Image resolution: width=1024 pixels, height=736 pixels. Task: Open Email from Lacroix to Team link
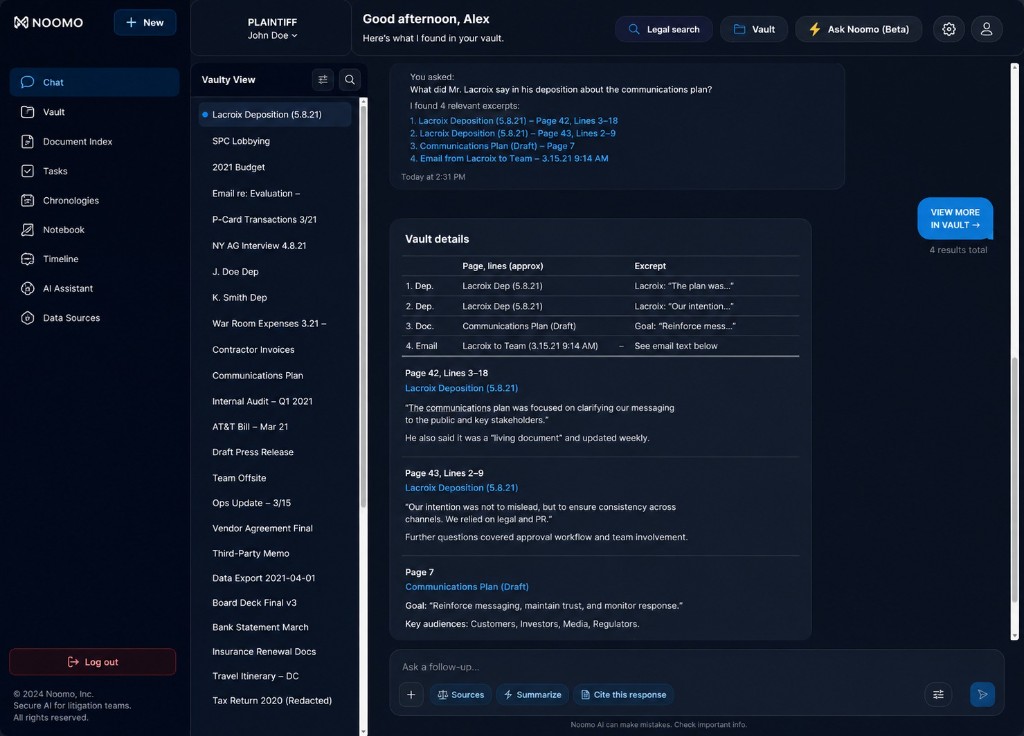click(x=509, y=158)
